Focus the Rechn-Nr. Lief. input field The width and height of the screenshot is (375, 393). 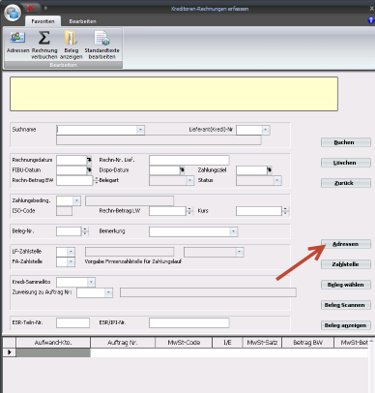[189, 160]
